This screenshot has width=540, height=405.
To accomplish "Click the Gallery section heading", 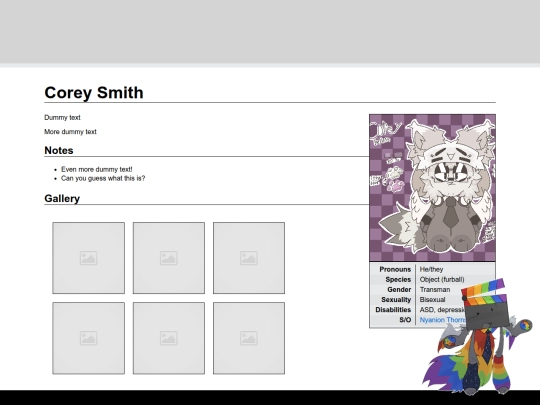I will pos(62,199).
